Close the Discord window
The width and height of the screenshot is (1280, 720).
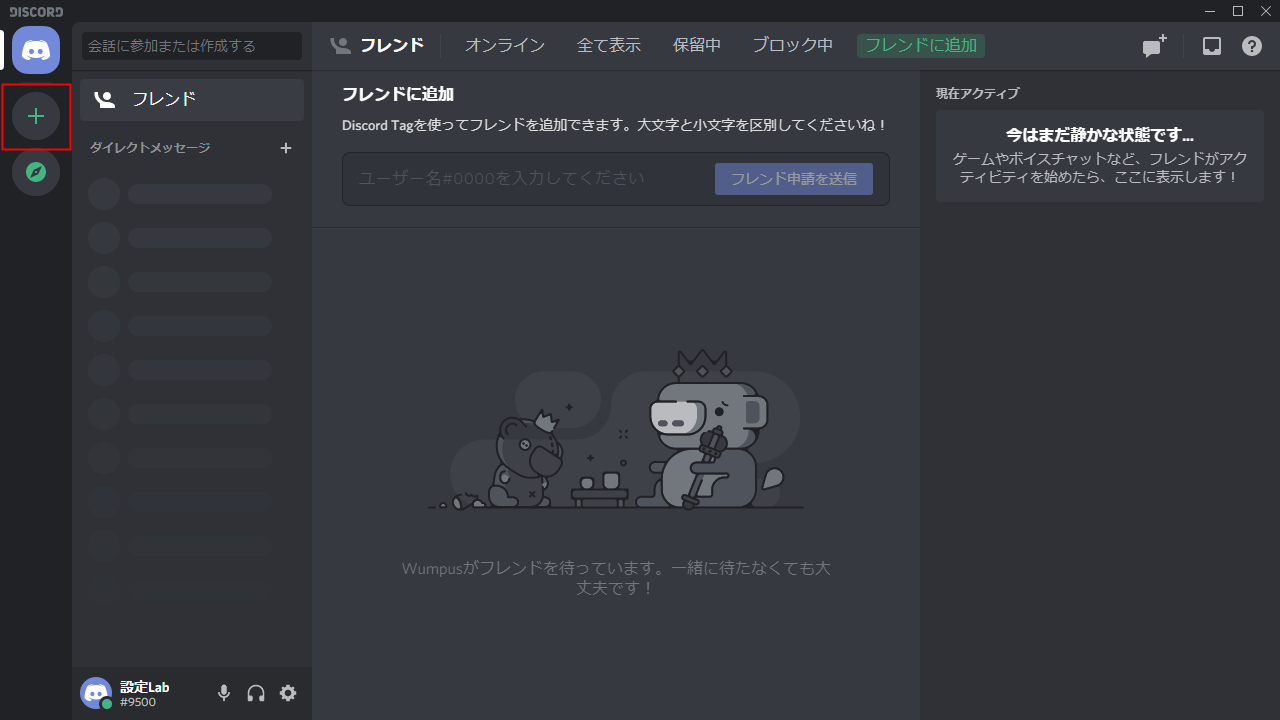point(1265,11)
